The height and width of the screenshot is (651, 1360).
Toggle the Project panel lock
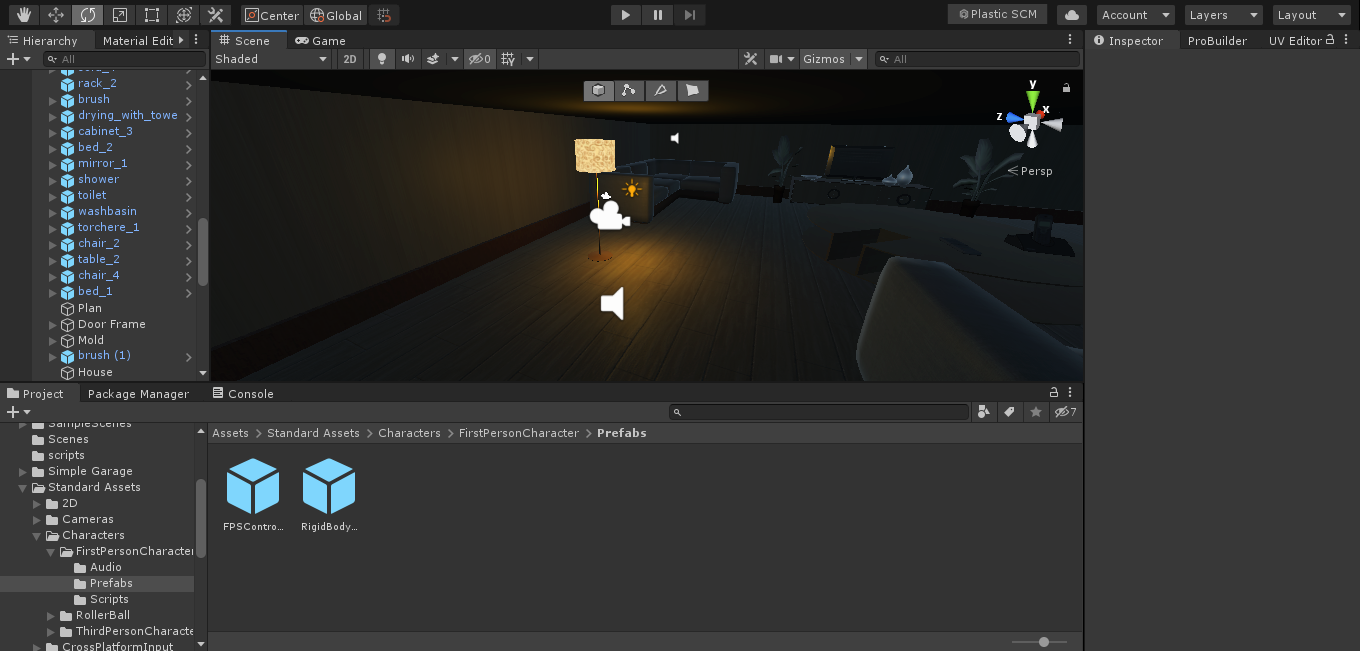1054,393
